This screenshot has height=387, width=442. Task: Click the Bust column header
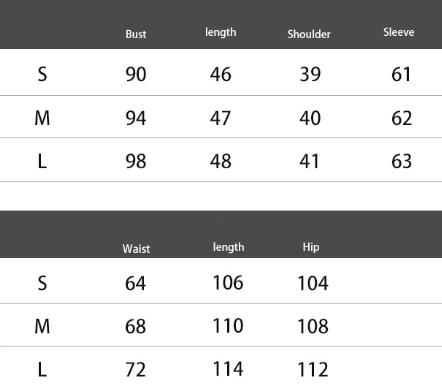[136, 34]
